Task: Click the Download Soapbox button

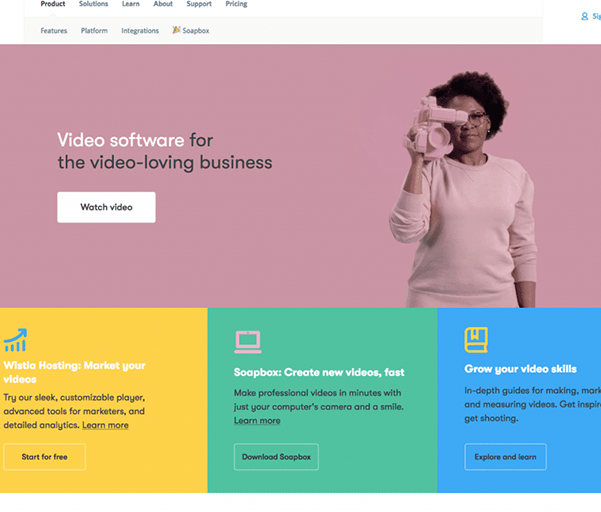Action: 276,457
